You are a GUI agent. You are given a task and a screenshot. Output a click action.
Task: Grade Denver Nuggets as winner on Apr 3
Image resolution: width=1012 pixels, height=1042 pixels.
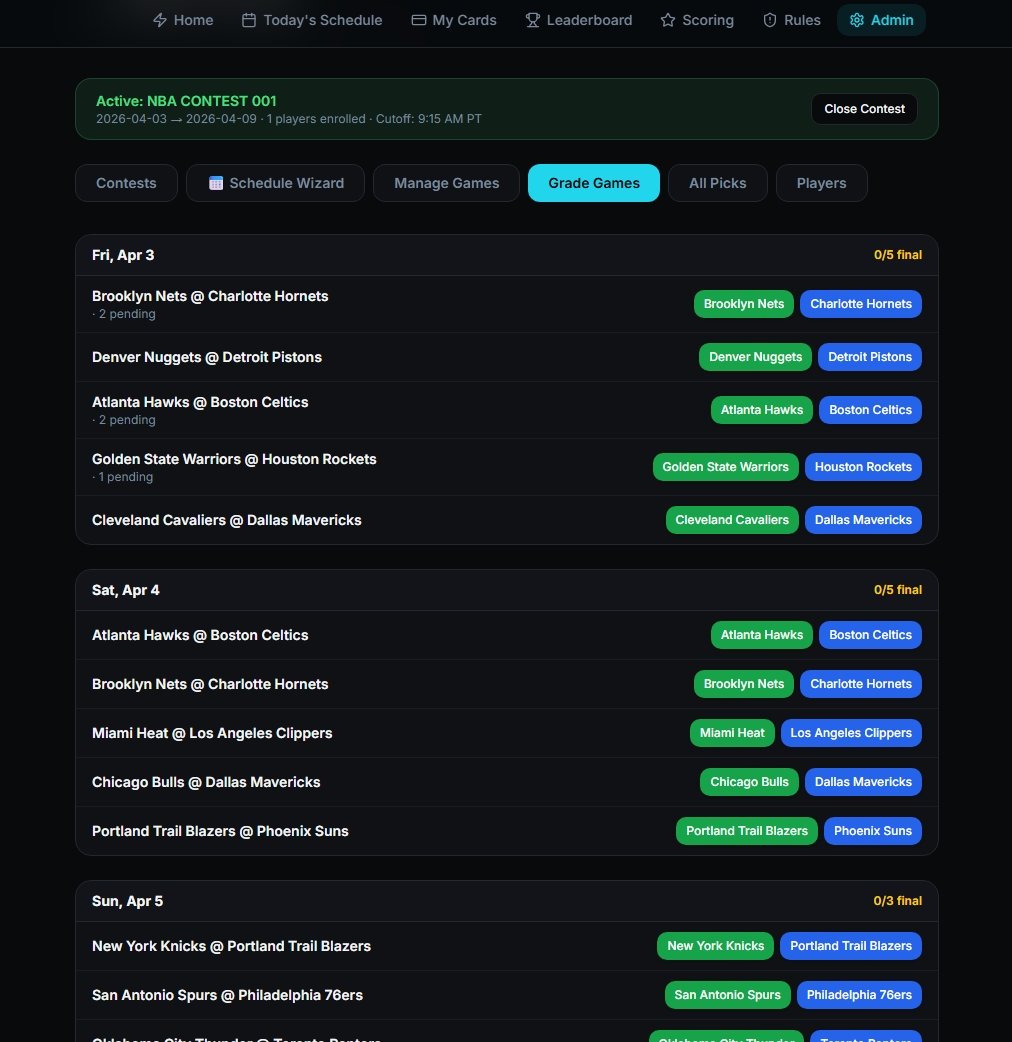[x=755, y=357]
